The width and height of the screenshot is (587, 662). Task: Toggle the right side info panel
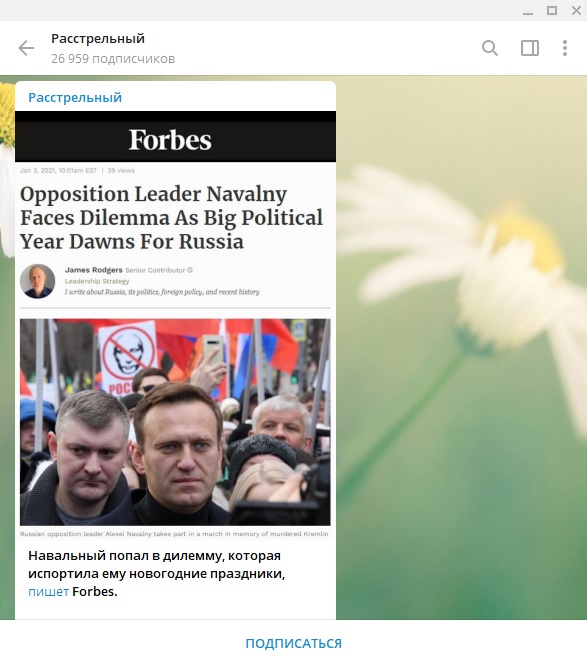[x=530, y=48]
